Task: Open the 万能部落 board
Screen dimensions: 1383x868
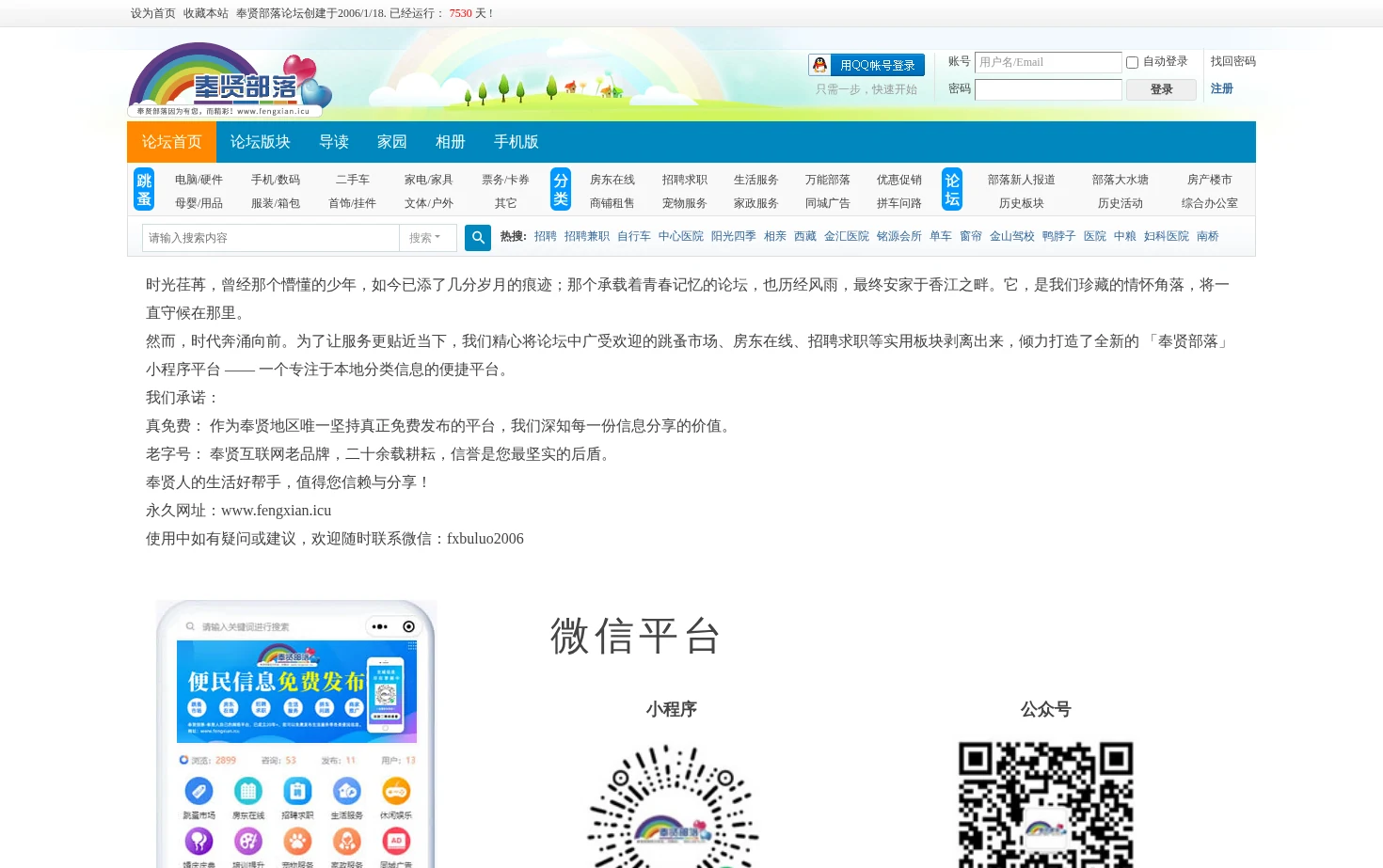Action: click(828, 180)
